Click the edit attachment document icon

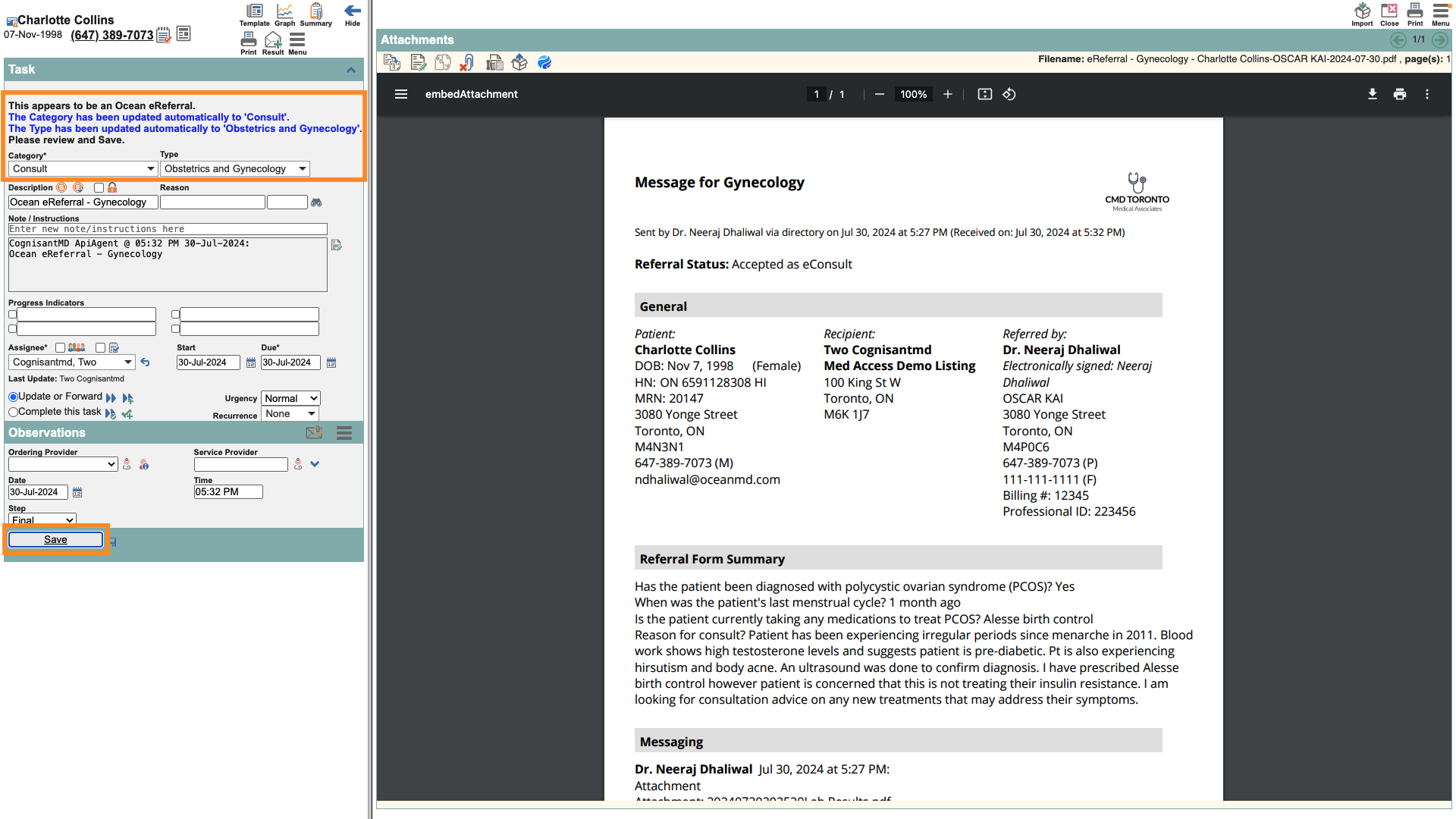pyautogui.click(x=418, y=62)
